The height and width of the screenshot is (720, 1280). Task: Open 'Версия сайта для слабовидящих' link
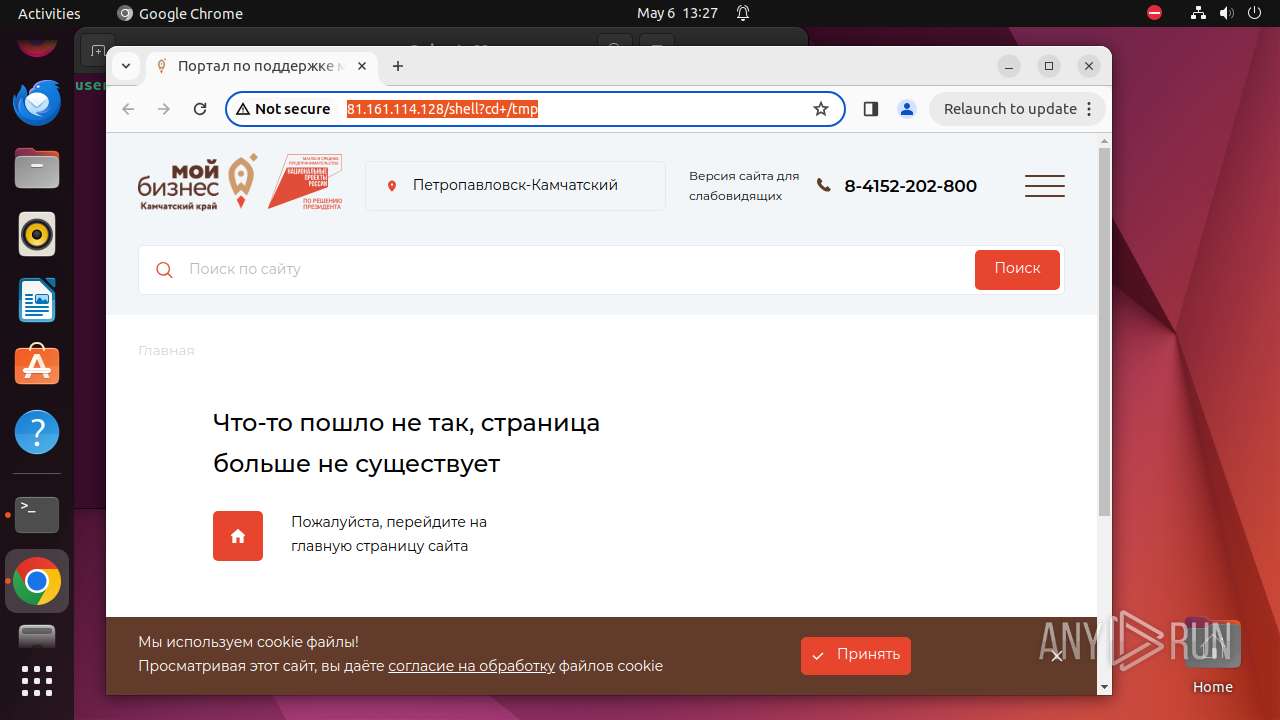743,186
